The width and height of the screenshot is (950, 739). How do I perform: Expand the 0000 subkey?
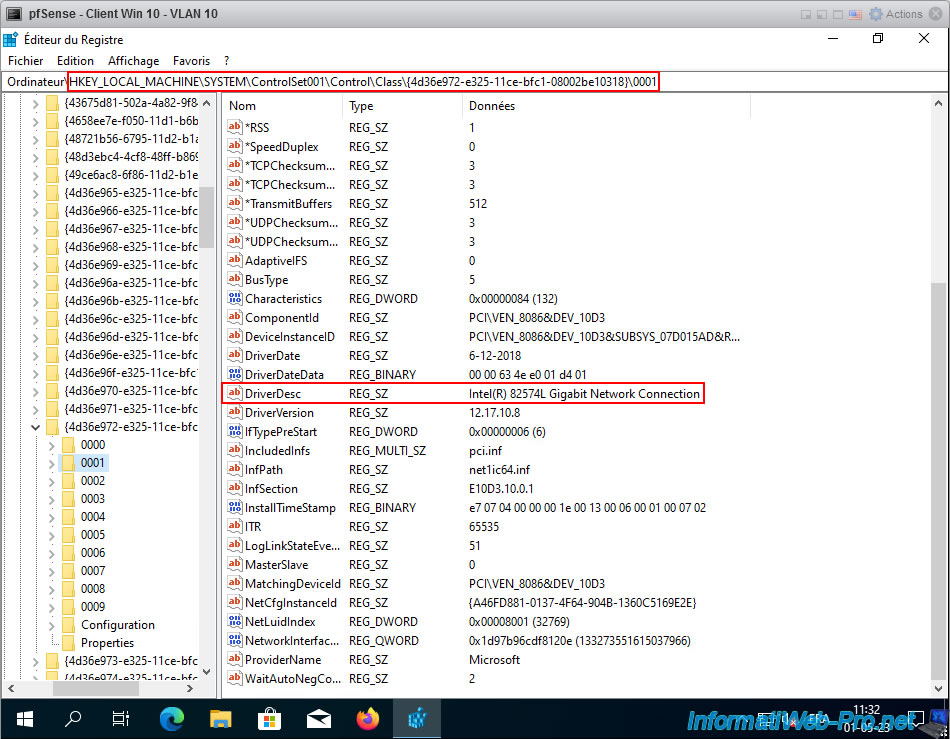pos(51,445)
